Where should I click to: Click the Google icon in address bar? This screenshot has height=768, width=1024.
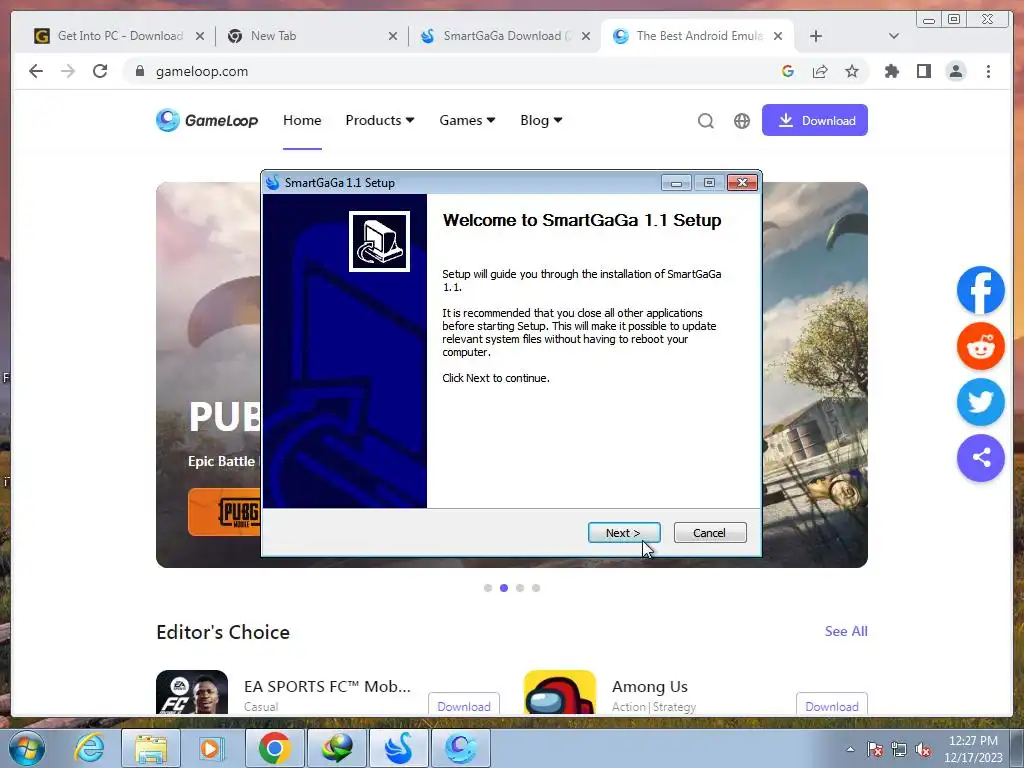[x=788, y=71]
